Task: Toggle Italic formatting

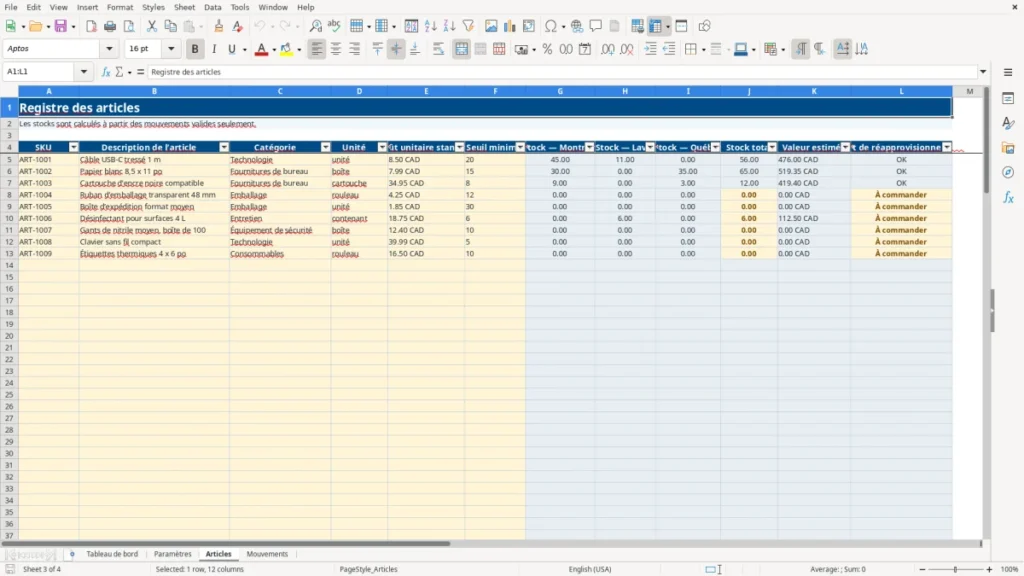Action: coord(214,49)
